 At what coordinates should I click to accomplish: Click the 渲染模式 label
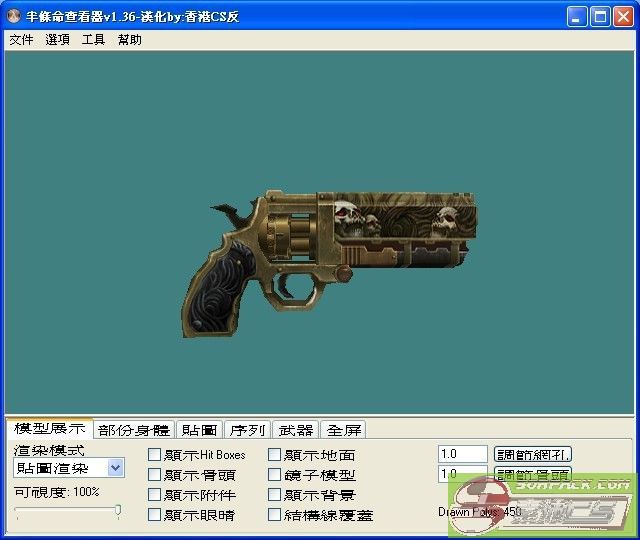pos(49,451)
